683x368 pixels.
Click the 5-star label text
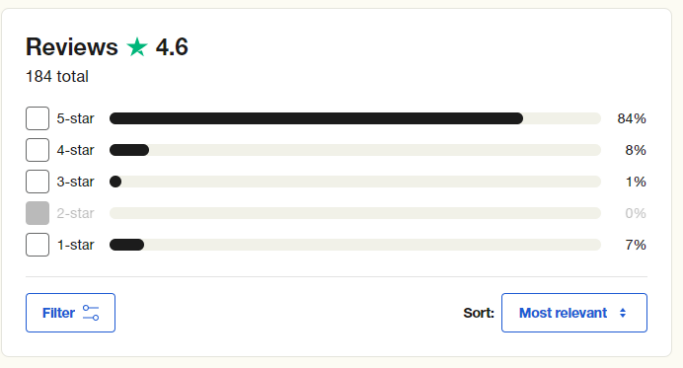click(x=75, y=118)
